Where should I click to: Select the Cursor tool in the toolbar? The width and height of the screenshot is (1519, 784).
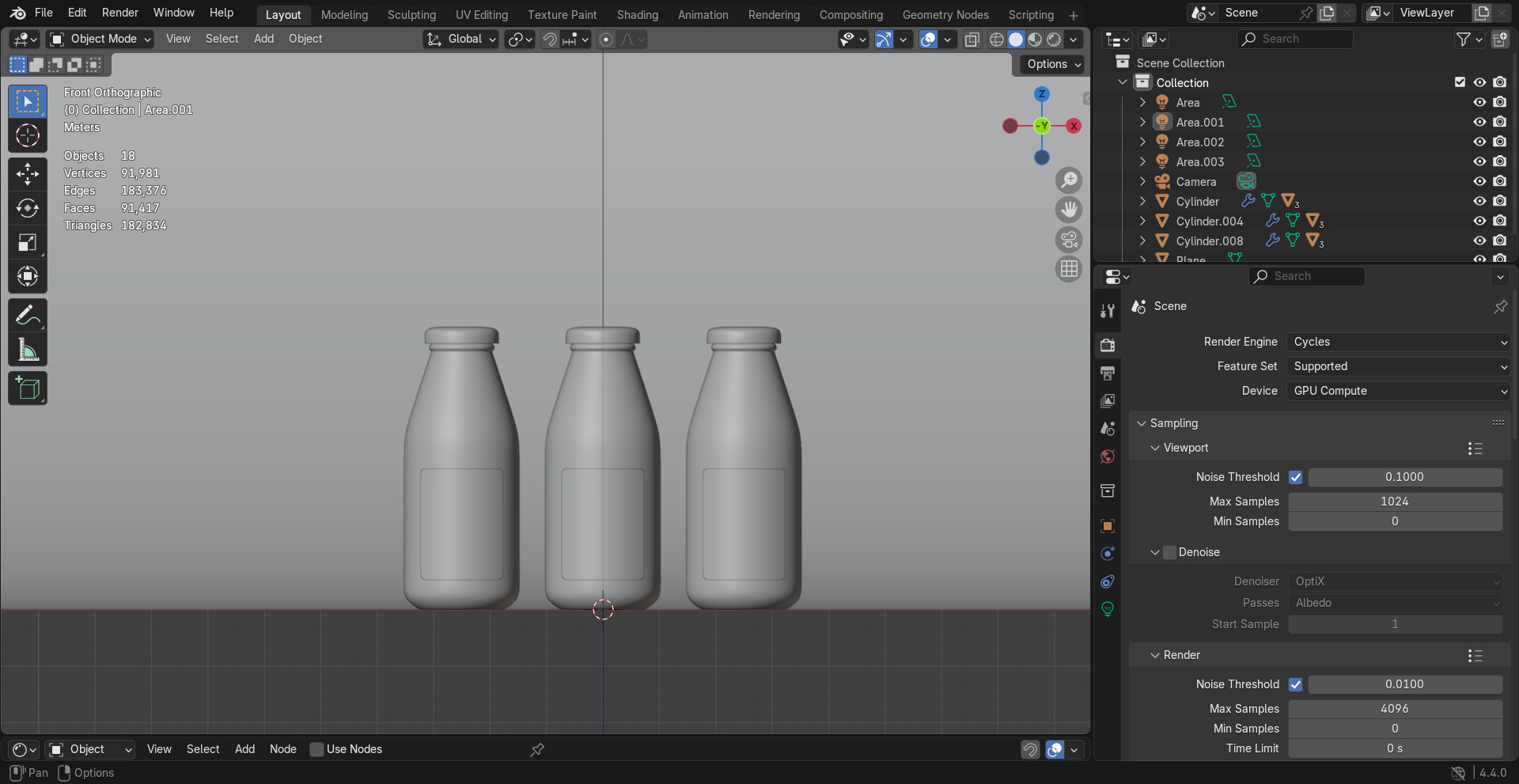28,136
